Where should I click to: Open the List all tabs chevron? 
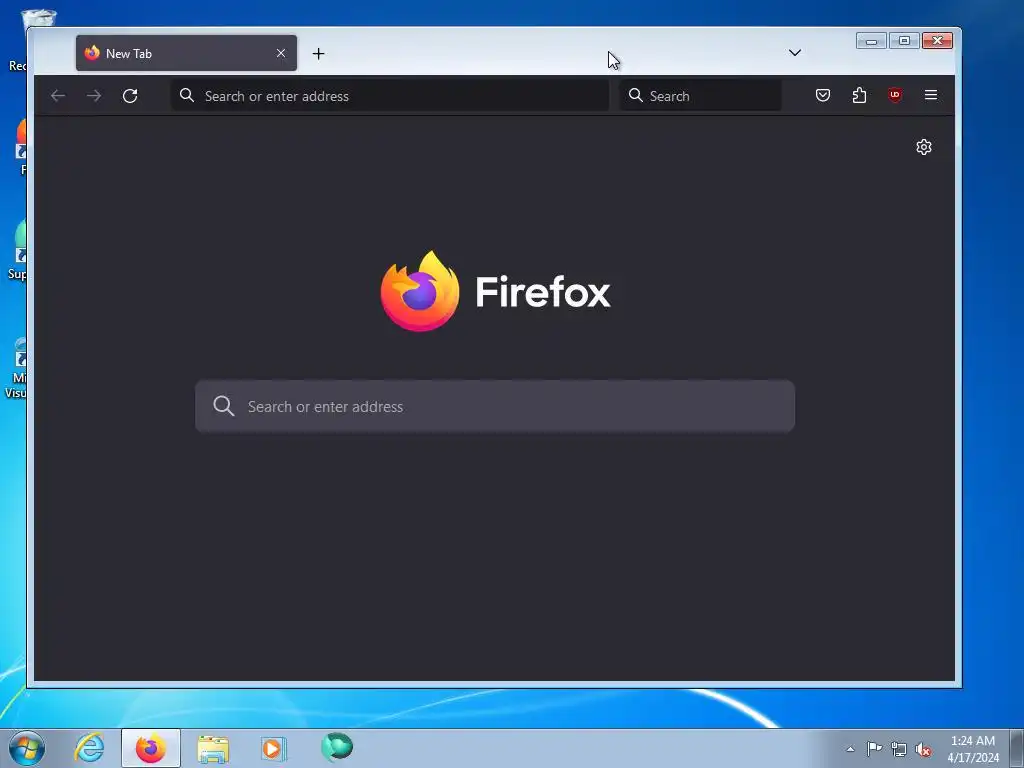click(x=795, y=53)
